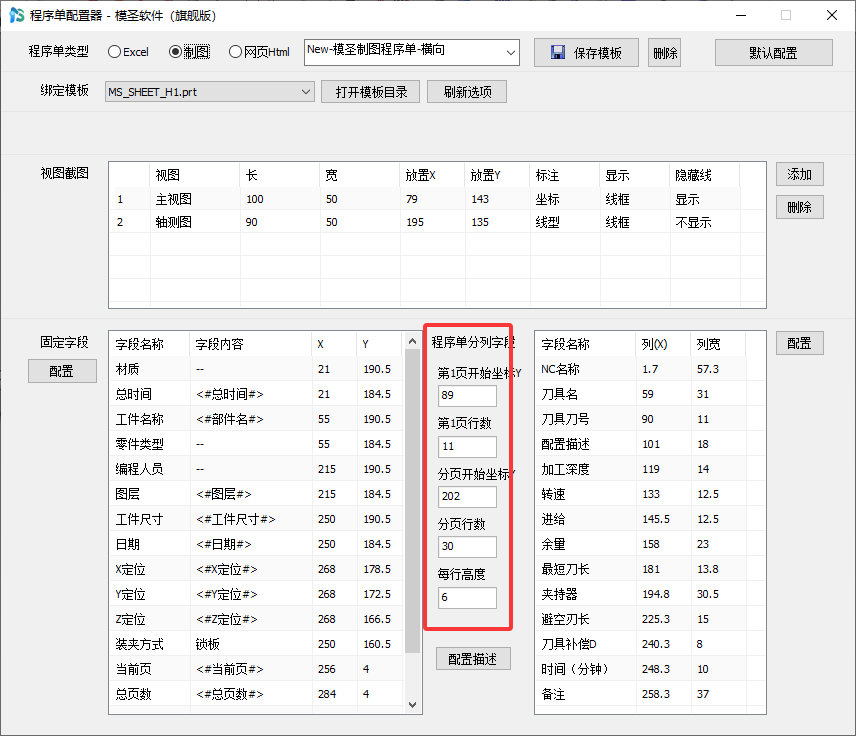Image resolution: width=856 pixels, height=736 pixels.
Task: Select the Z定位 fixed field row
Action: point(257,619)
